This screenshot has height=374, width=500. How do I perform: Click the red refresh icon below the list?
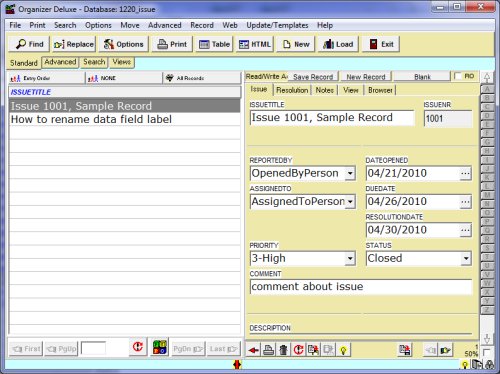point(138,347)
